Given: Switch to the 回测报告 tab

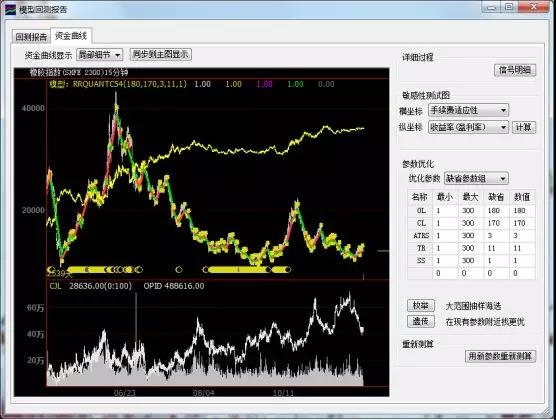Looking at the screenshot, I should pyautogui.click(x=31, y=37).
